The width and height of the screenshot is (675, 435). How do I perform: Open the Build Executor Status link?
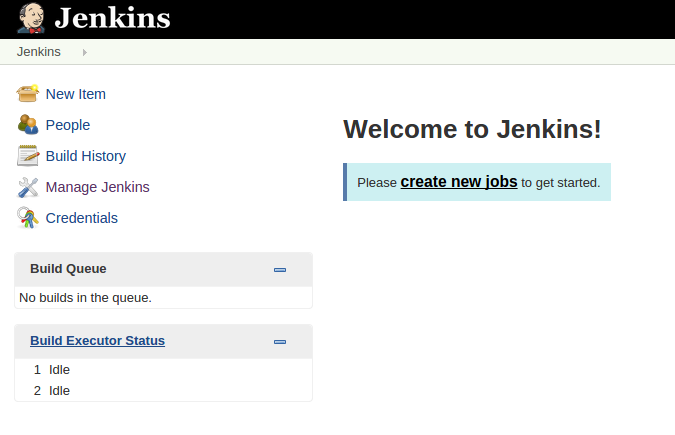pyautogui.click(x=97, y=341)
